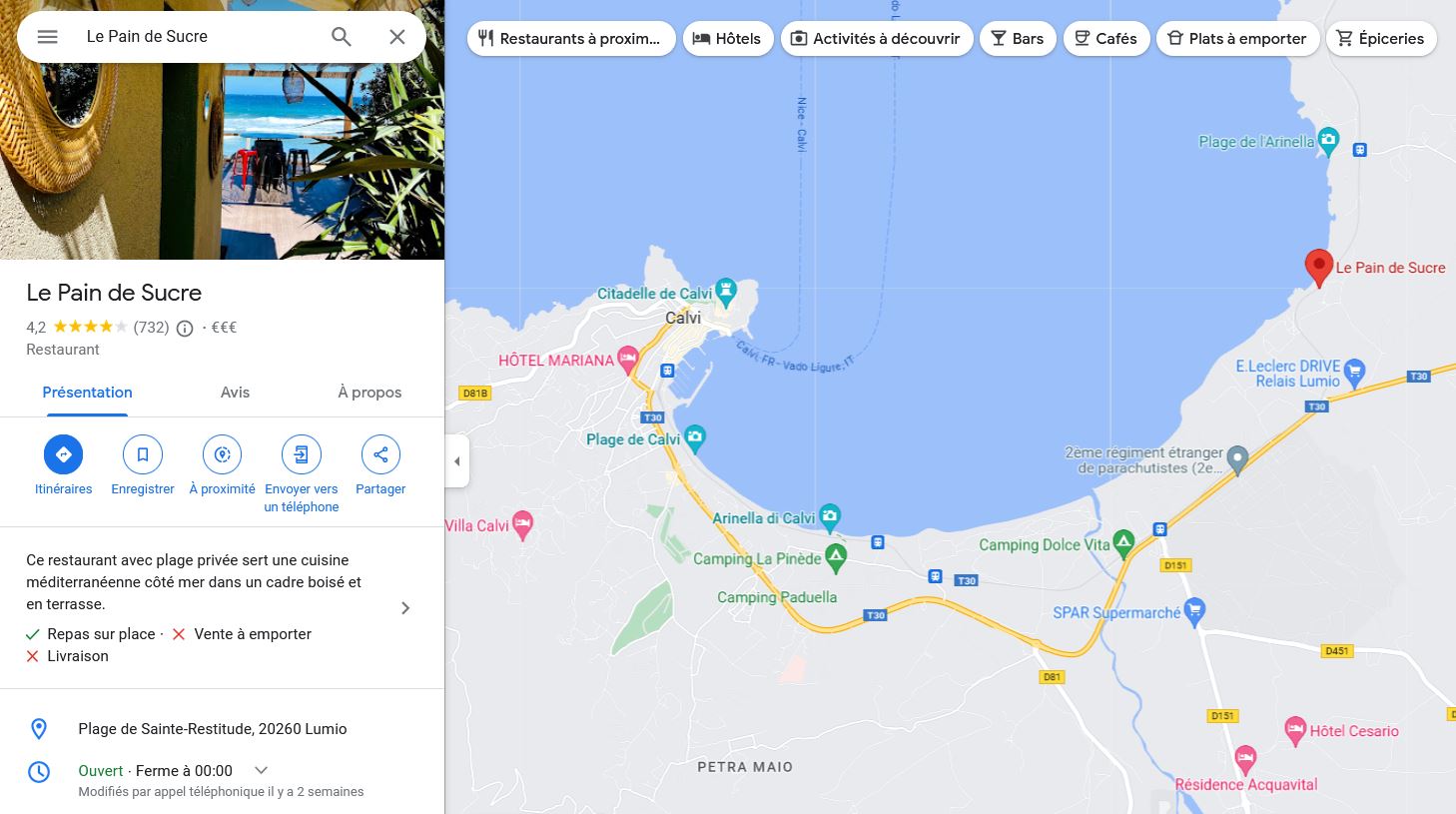1456x814 pixels.
Task: Share the place via the Partager icon
Action: point(380,454)
